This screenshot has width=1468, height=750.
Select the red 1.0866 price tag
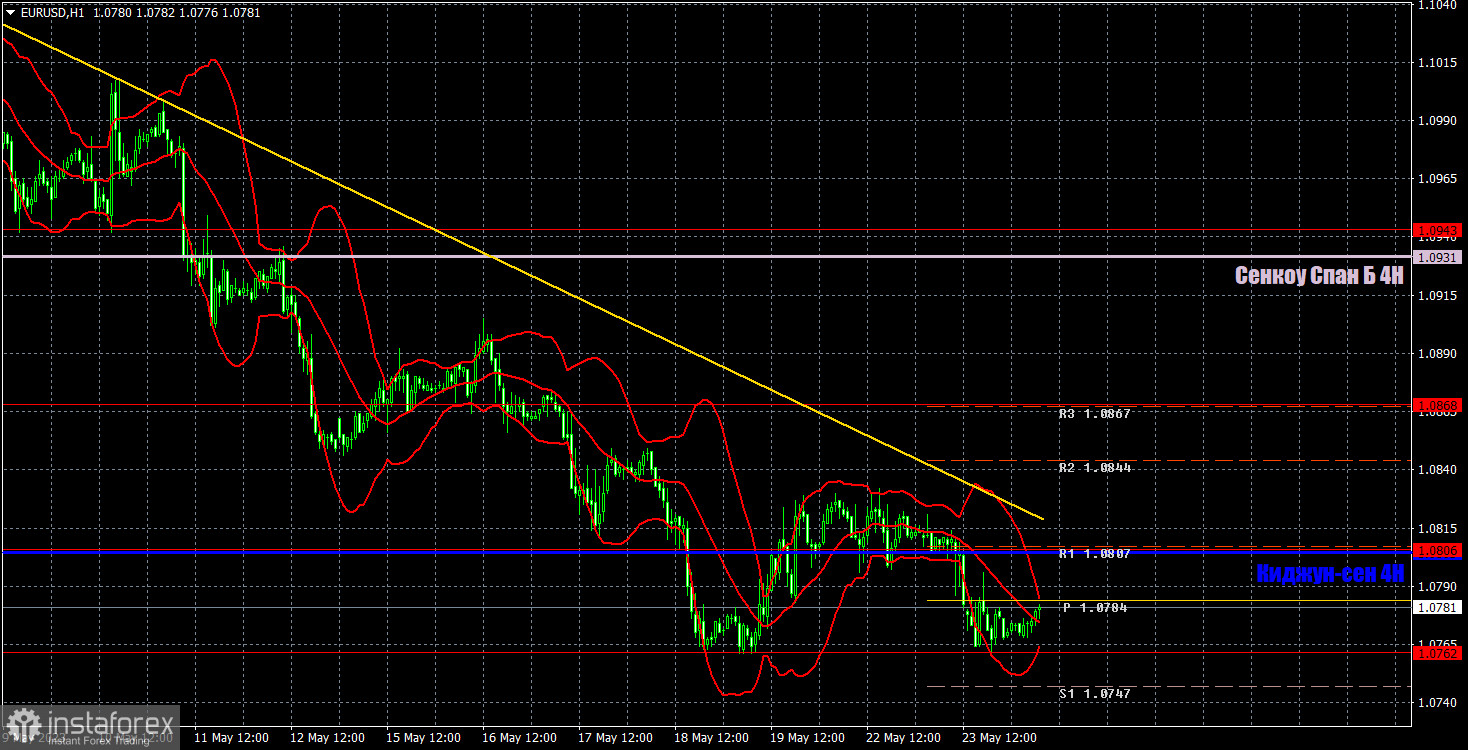[1439, 405]
